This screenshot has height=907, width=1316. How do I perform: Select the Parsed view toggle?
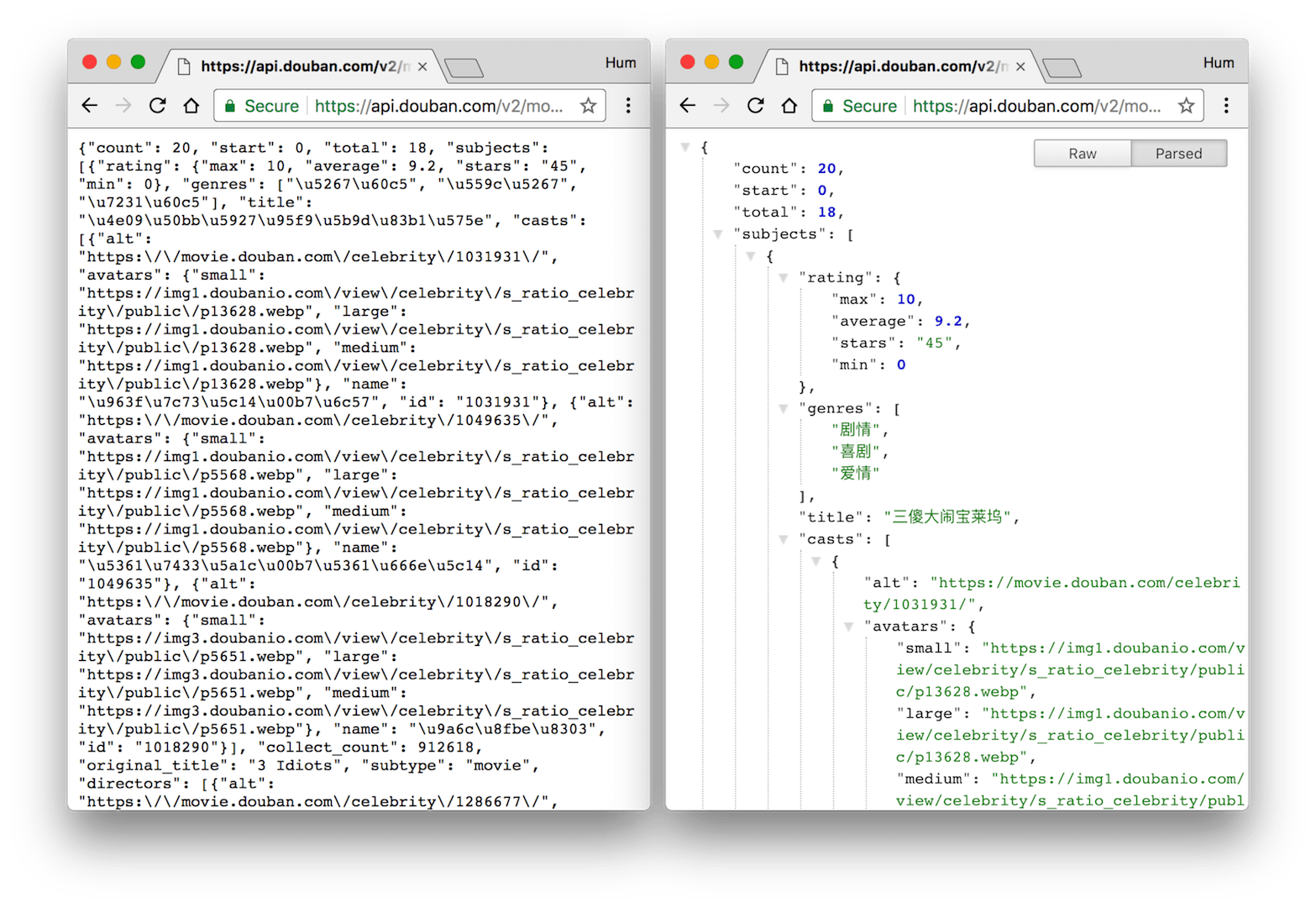(x=1178, y=154)
